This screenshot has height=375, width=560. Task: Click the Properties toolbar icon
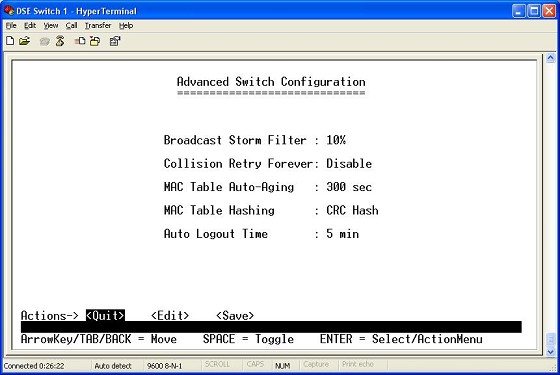point(115,41)
